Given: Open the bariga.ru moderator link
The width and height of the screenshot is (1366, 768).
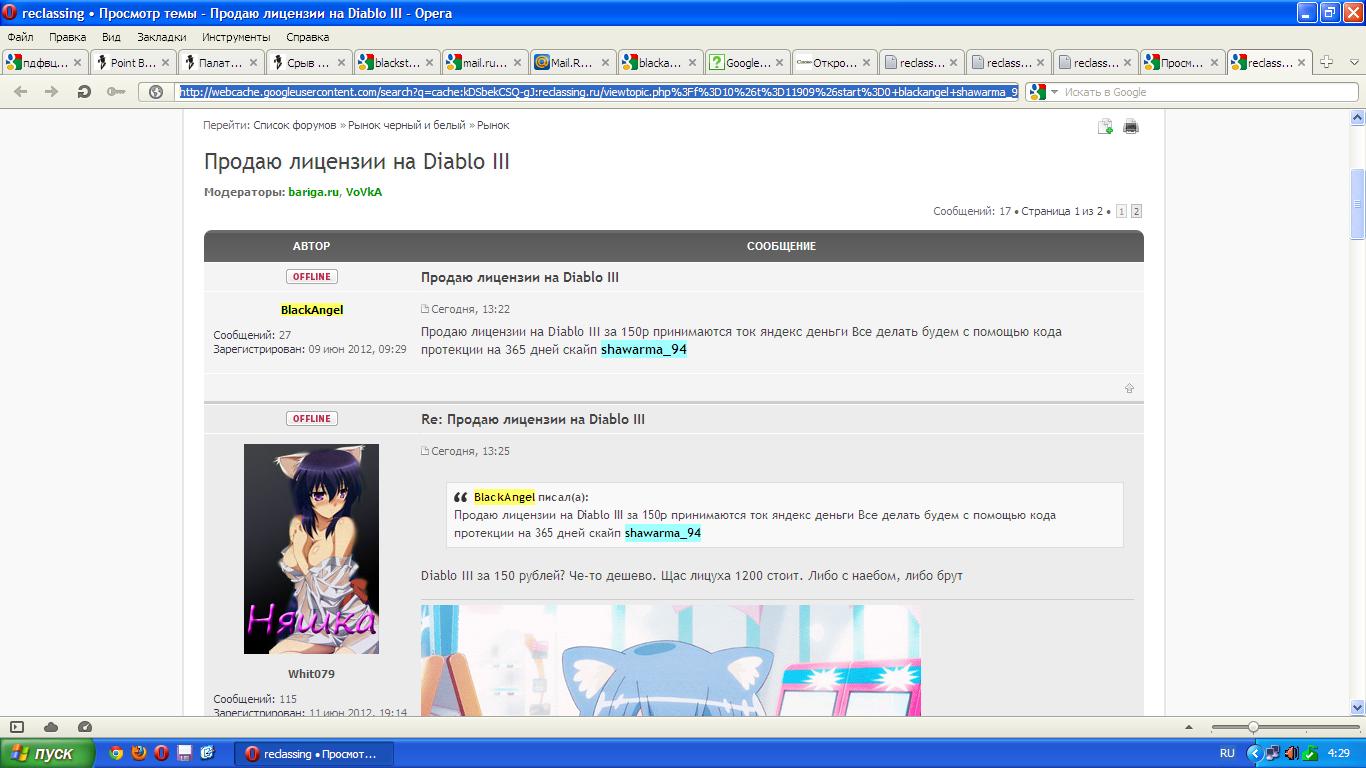Looking at the screenshot, I should point(313,192).
